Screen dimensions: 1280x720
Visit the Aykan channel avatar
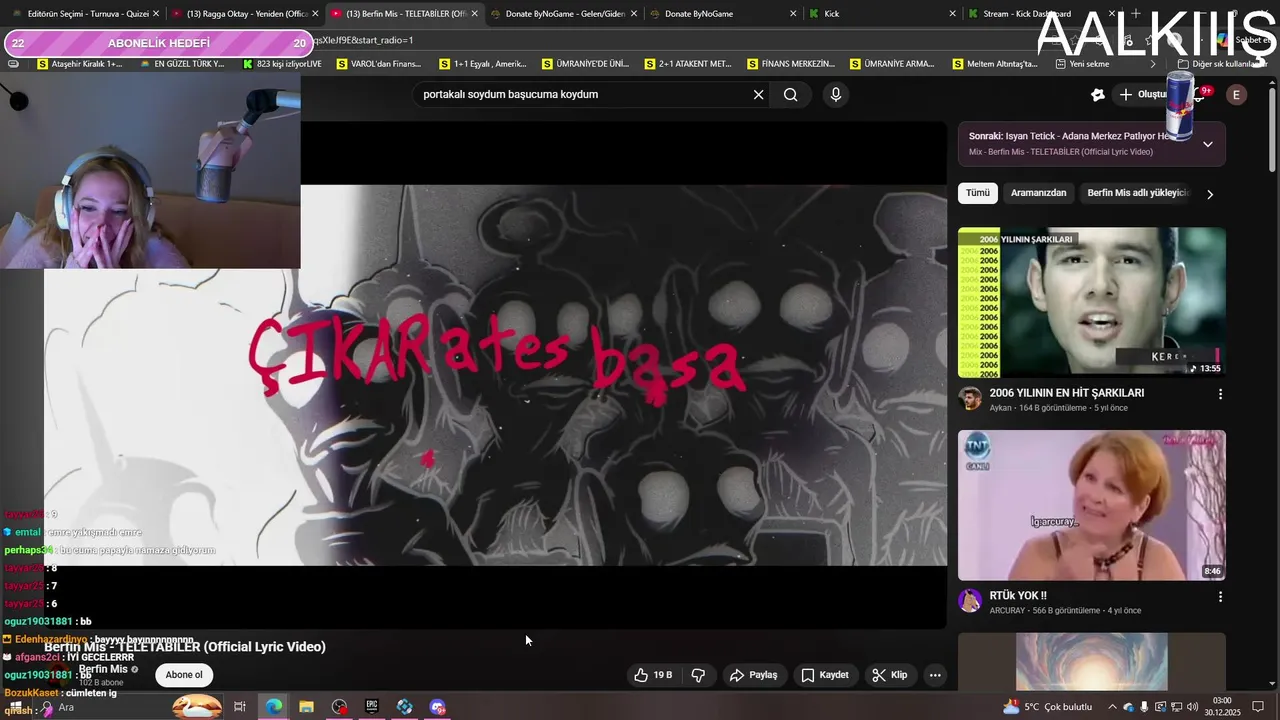pos(970,398)
